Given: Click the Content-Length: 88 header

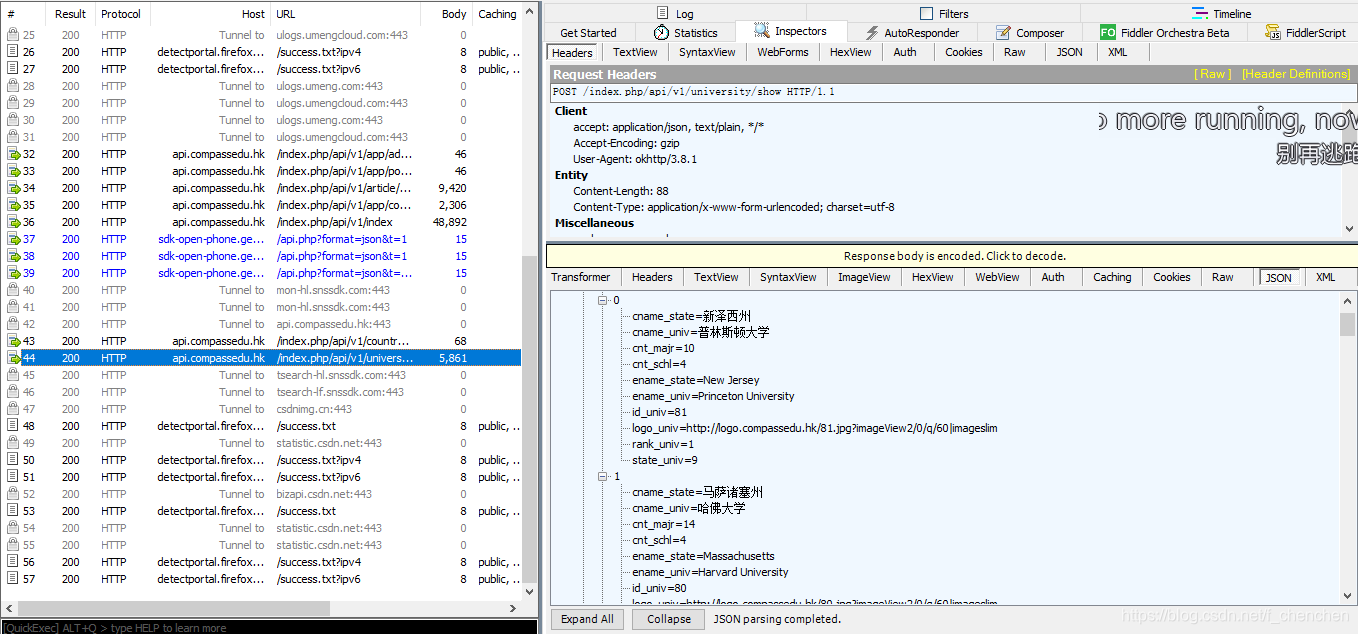Looking at the screenshot, I should click(621, 191).
